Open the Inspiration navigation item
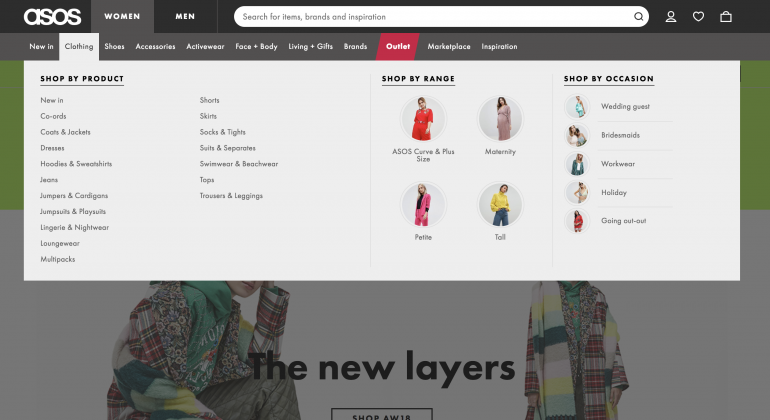This screenshot has height=420, width=770. 499,47
